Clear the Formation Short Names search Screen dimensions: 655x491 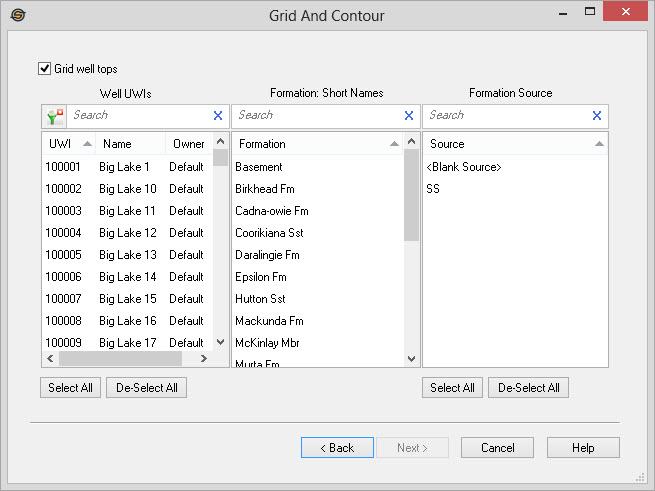408,116
